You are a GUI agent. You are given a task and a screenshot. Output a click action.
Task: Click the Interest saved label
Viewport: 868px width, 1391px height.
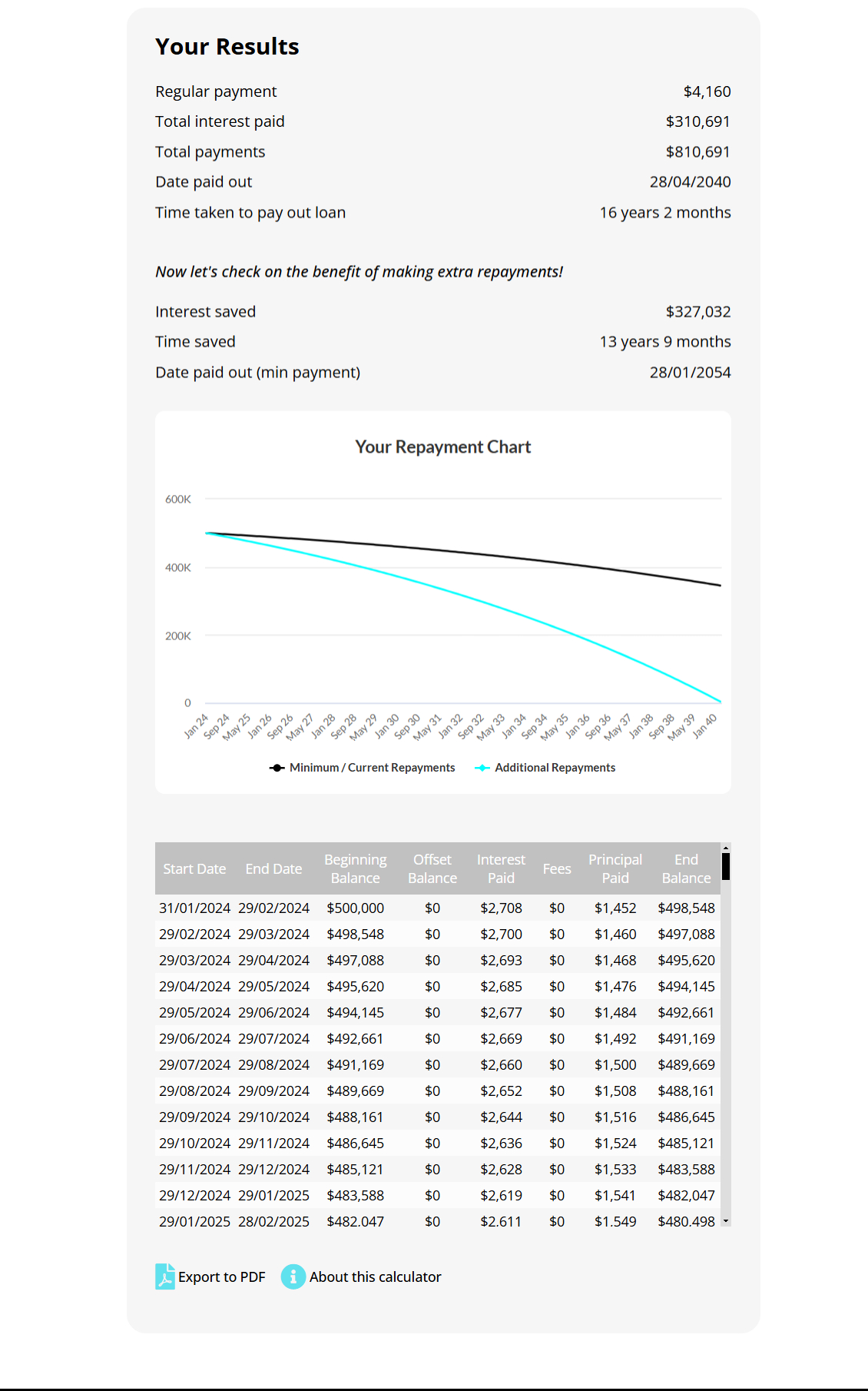tap(205, 311)
